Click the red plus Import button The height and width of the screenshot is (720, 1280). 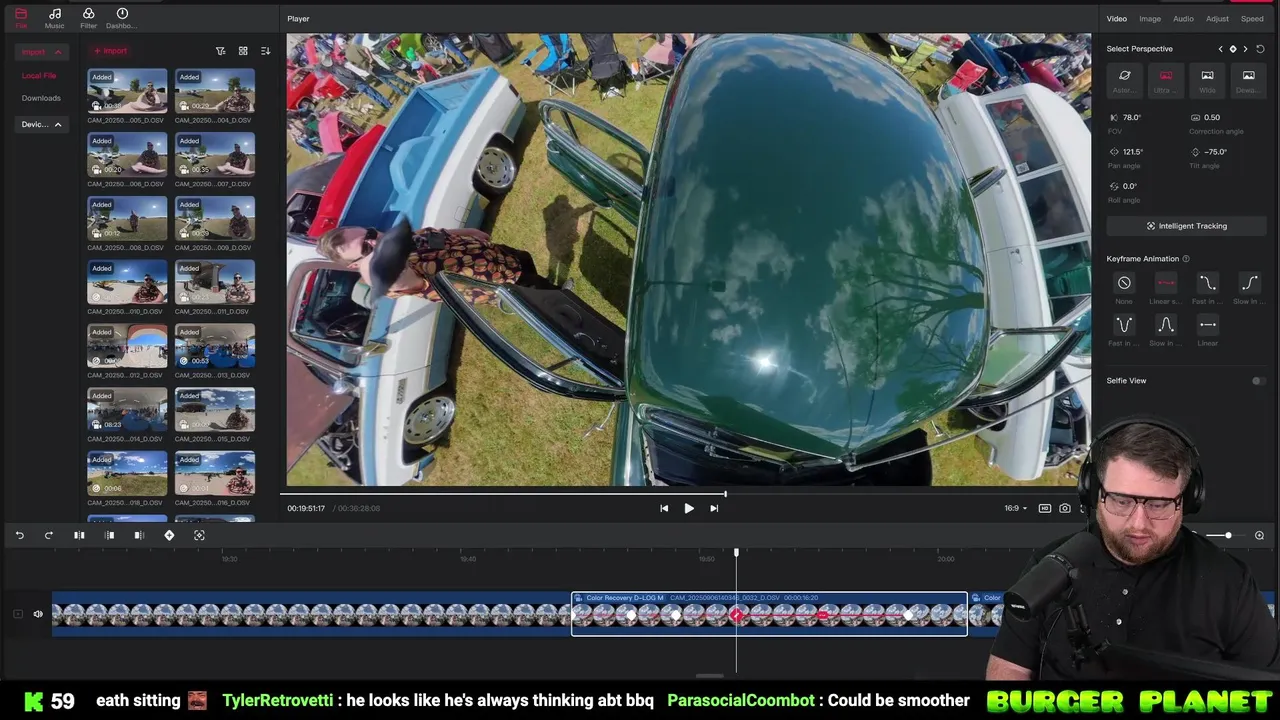(110, 51)
